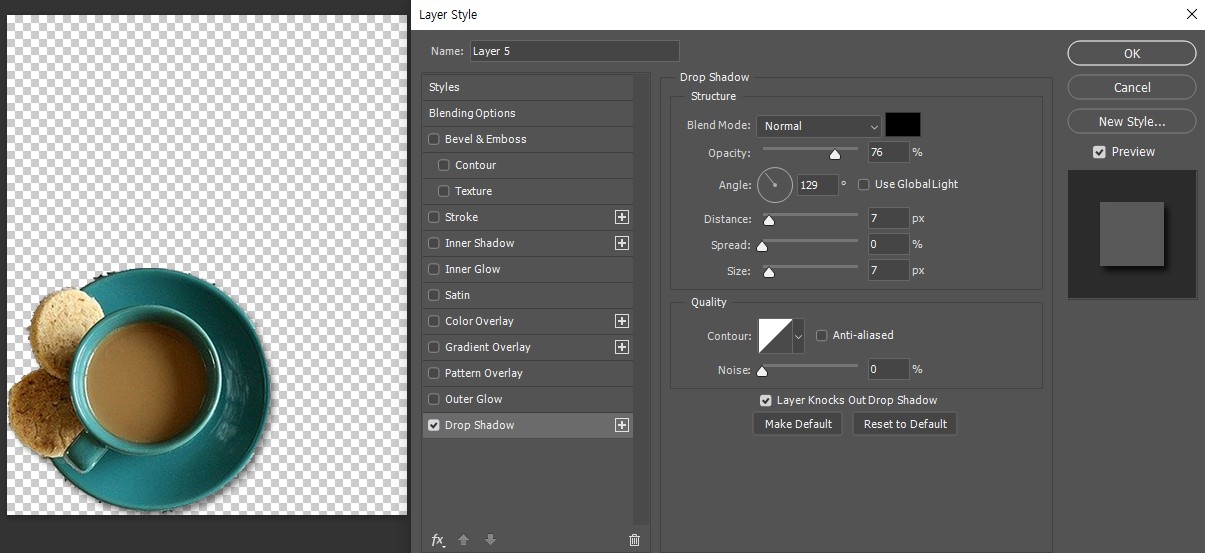Select the Satin effect label
Image resolution: width=1205 pixels, height=553 pixels.
pyautogui.click(x=457, y=295)
